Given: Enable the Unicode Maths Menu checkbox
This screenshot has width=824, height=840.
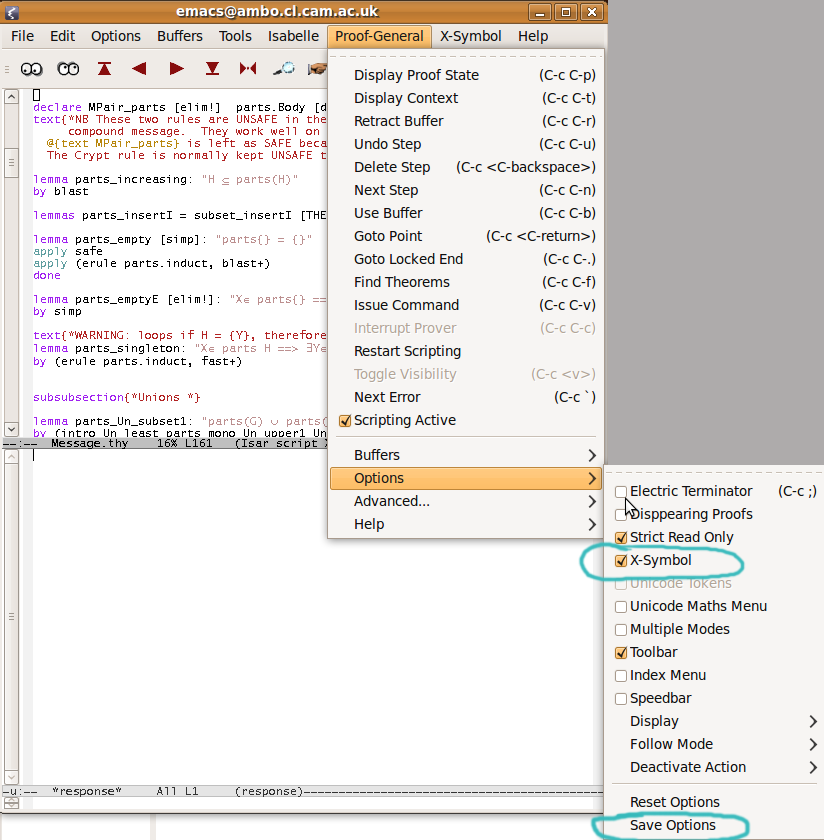Looking at the screenshot, I should pyautogui.click(x=621, y=607).
